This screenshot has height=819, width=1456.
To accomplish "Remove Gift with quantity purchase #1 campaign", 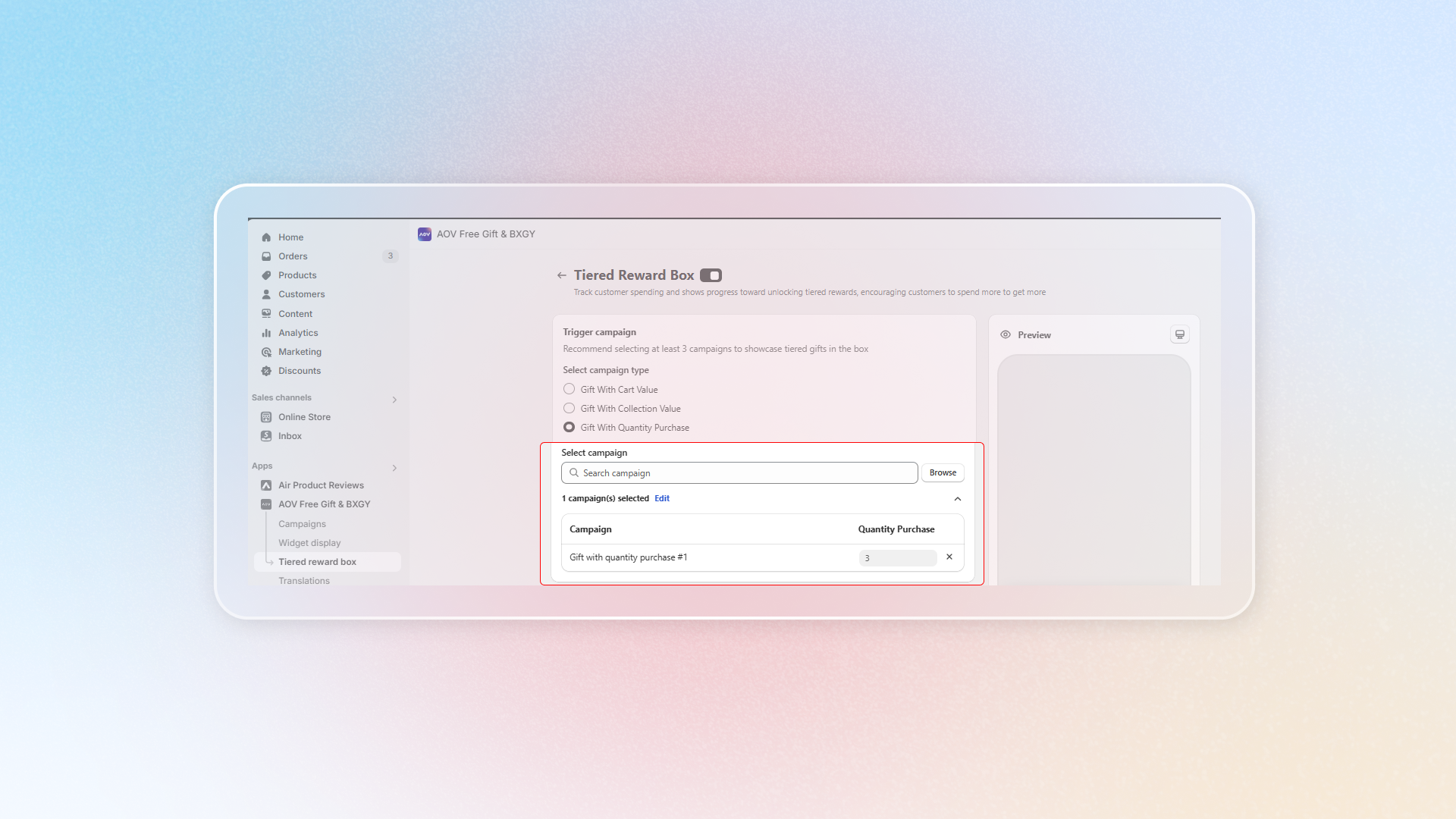I will click(x=949, y=557).
